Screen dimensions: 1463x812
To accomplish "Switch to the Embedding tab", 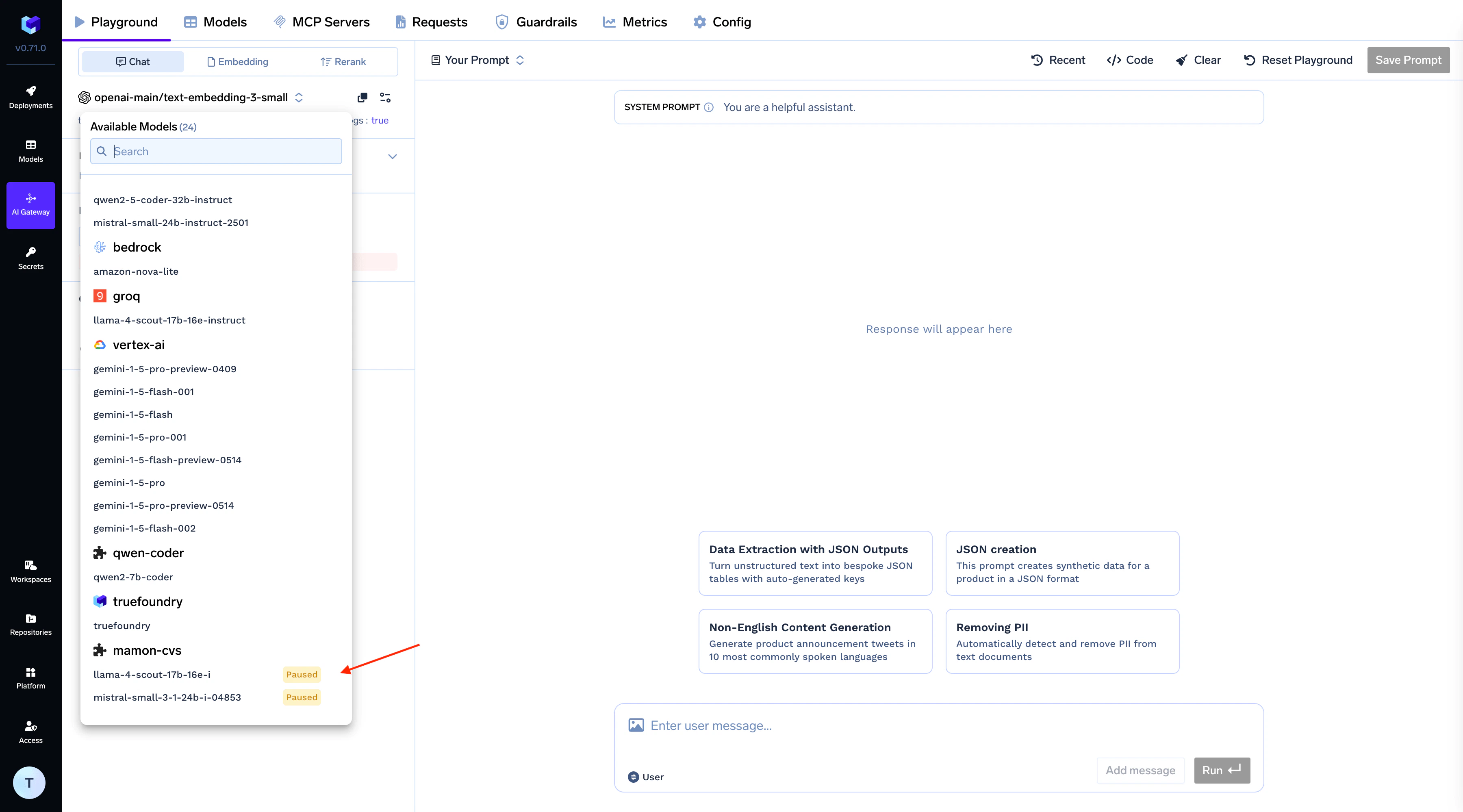I will [x=237, y=61].
